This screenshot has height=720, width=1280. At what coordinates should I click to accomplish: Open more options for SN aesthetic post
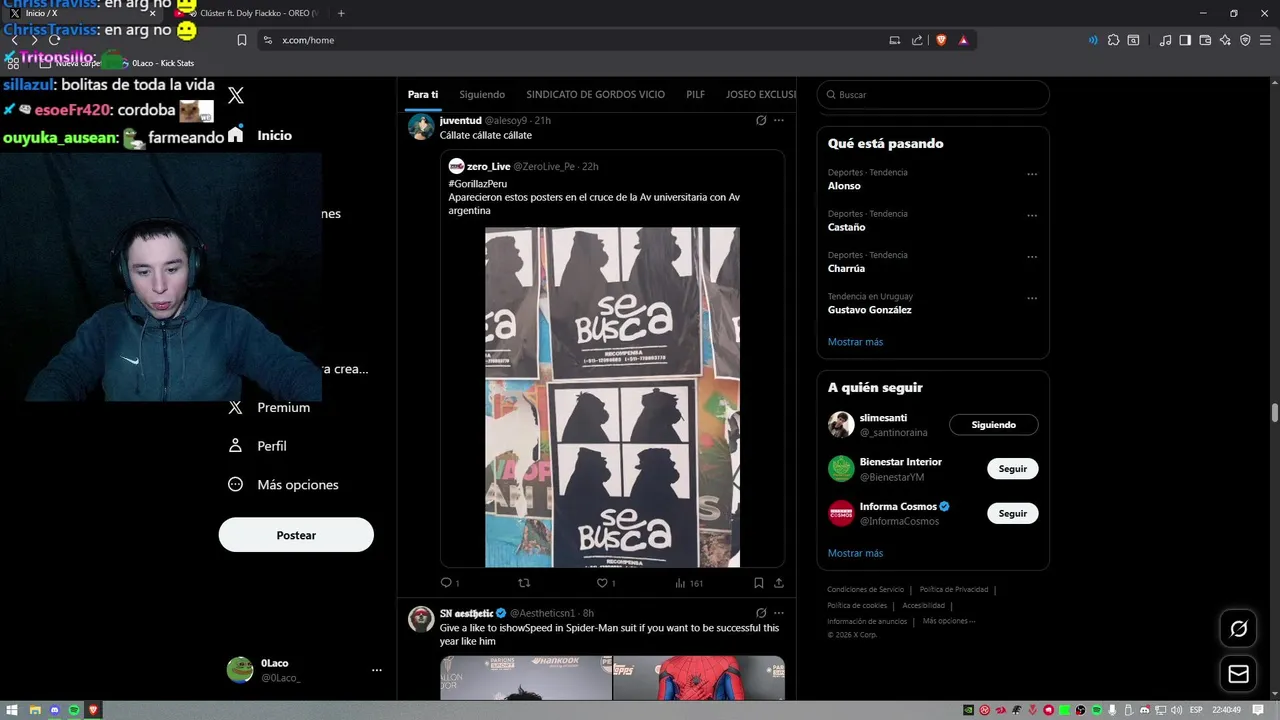pos(779,613)
